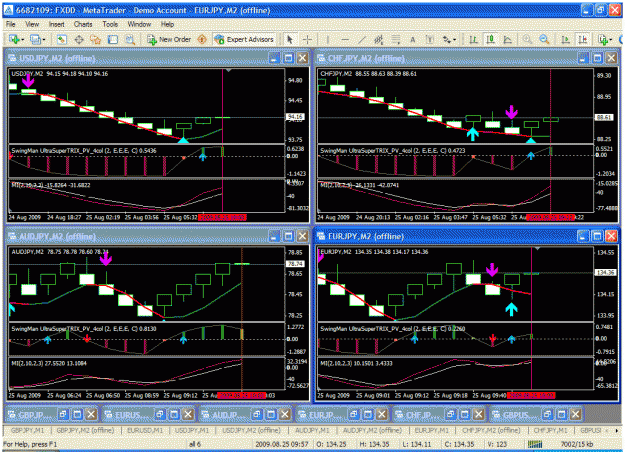Select the Vertical Line drawing tool

coord(328,39)
